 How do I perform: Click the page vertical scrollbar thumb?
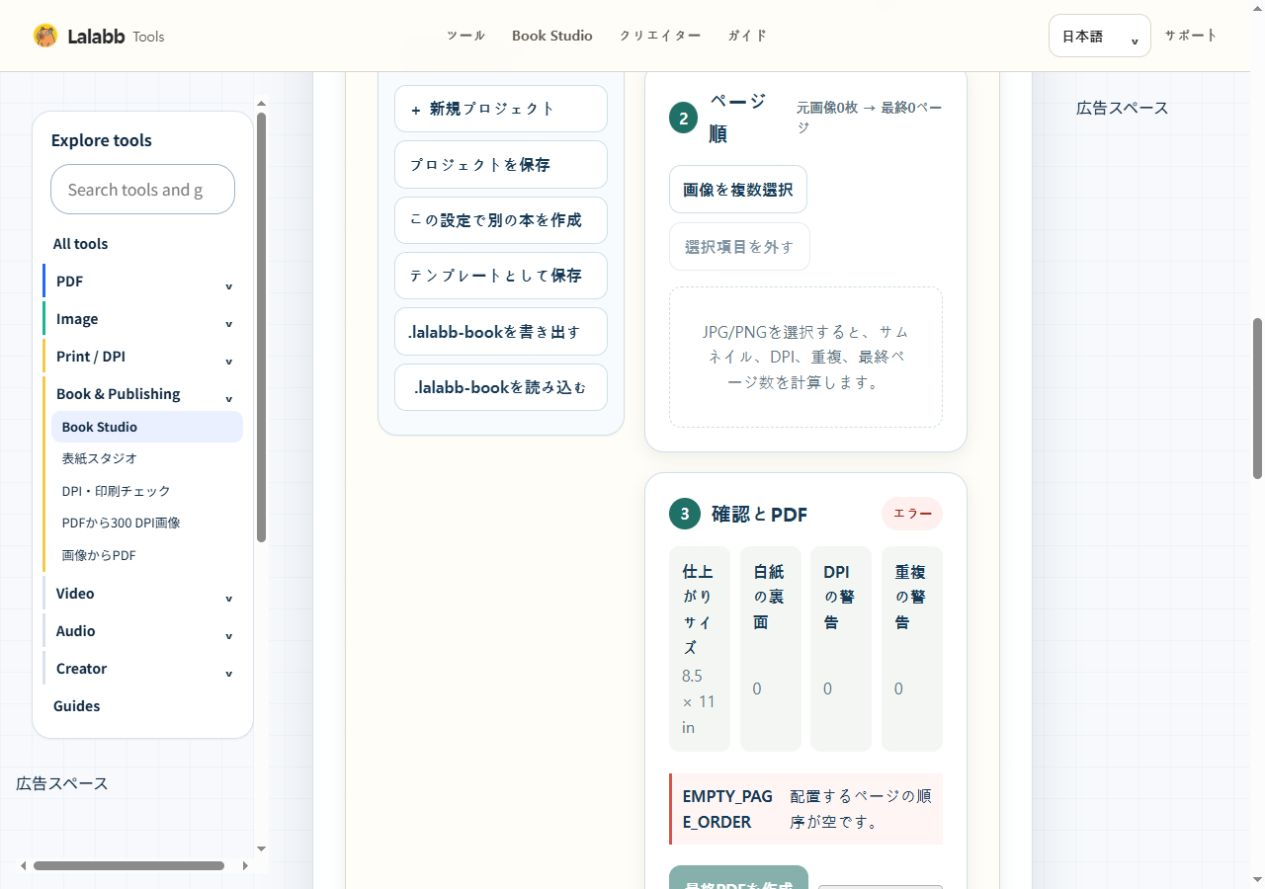[1258, 399]
